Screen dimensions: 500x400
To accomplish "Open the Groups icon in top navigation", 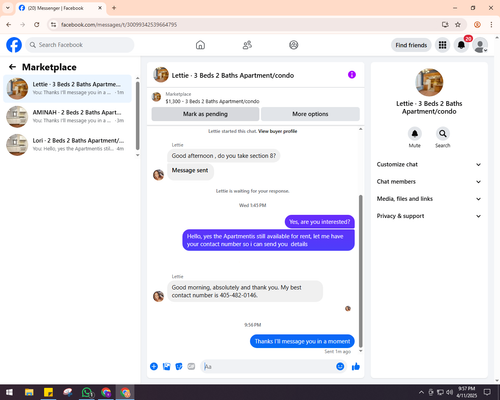I will 294,45.
